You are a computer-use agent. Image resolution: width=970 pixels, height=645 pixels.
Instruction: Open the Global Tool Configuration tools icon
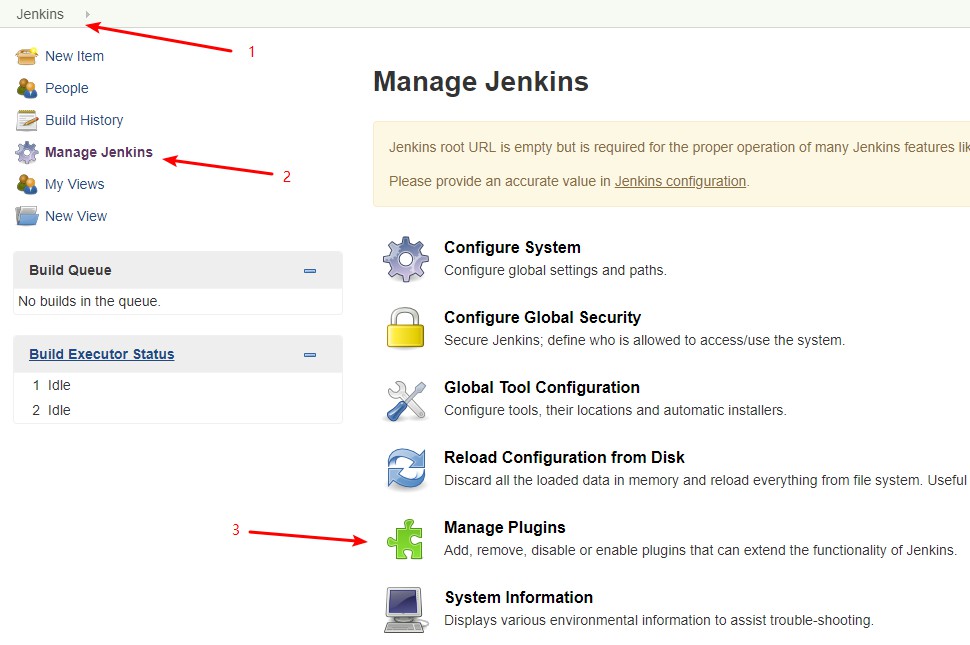point(406,401)
